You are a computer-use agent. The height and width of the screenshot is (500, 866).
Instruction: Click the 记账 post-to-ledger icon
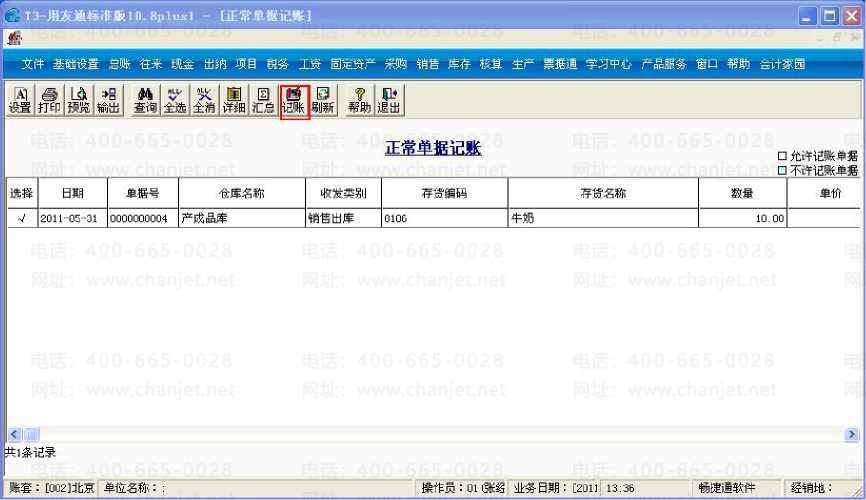pos(294,101)
